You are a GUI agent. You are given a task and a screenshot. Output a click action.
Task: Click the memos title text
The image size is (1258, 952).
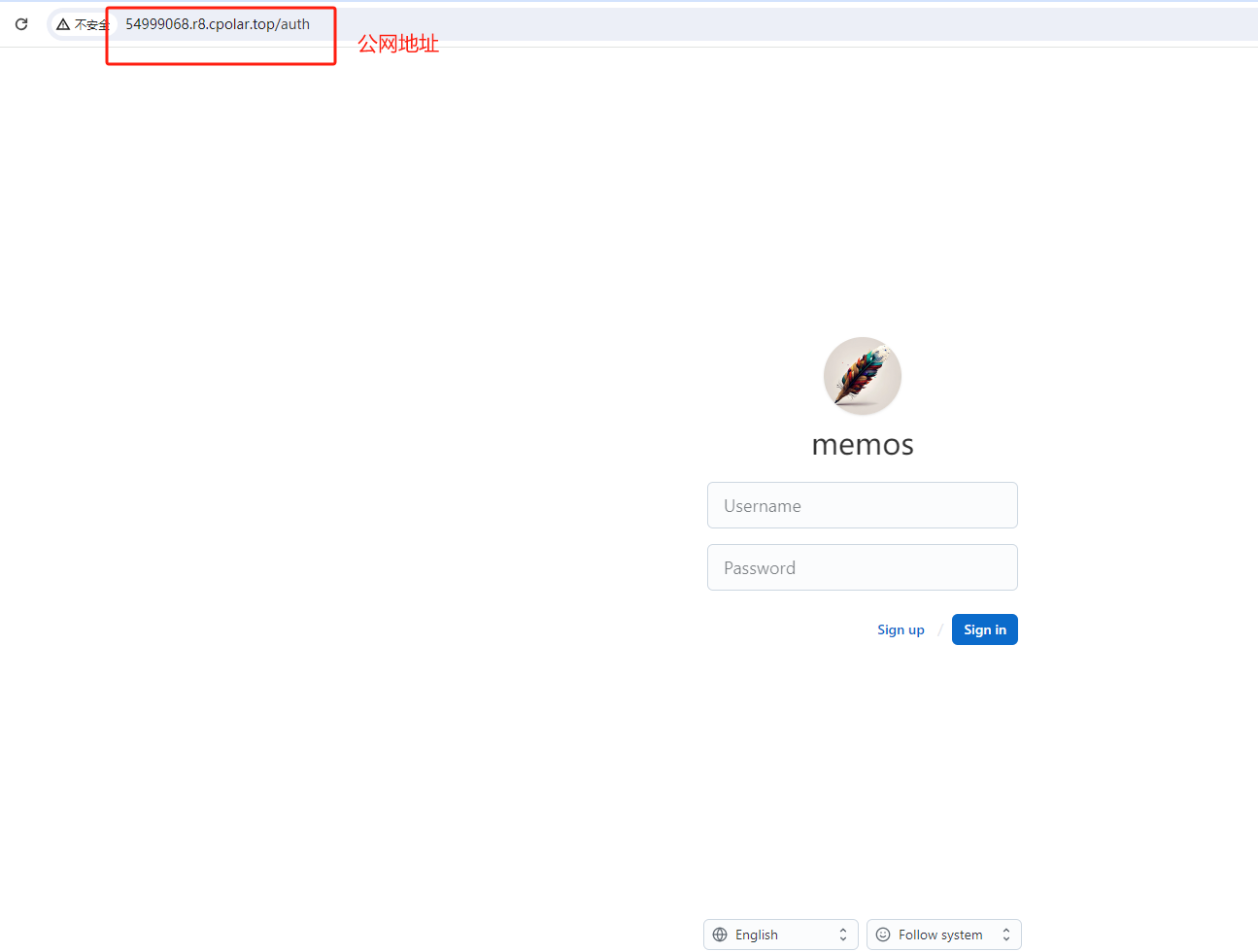863,444
